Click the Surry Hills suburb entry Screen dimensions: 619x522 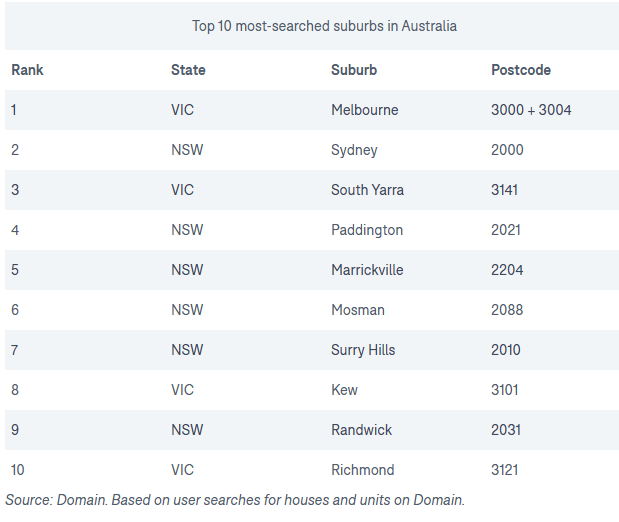coord(363,350)
